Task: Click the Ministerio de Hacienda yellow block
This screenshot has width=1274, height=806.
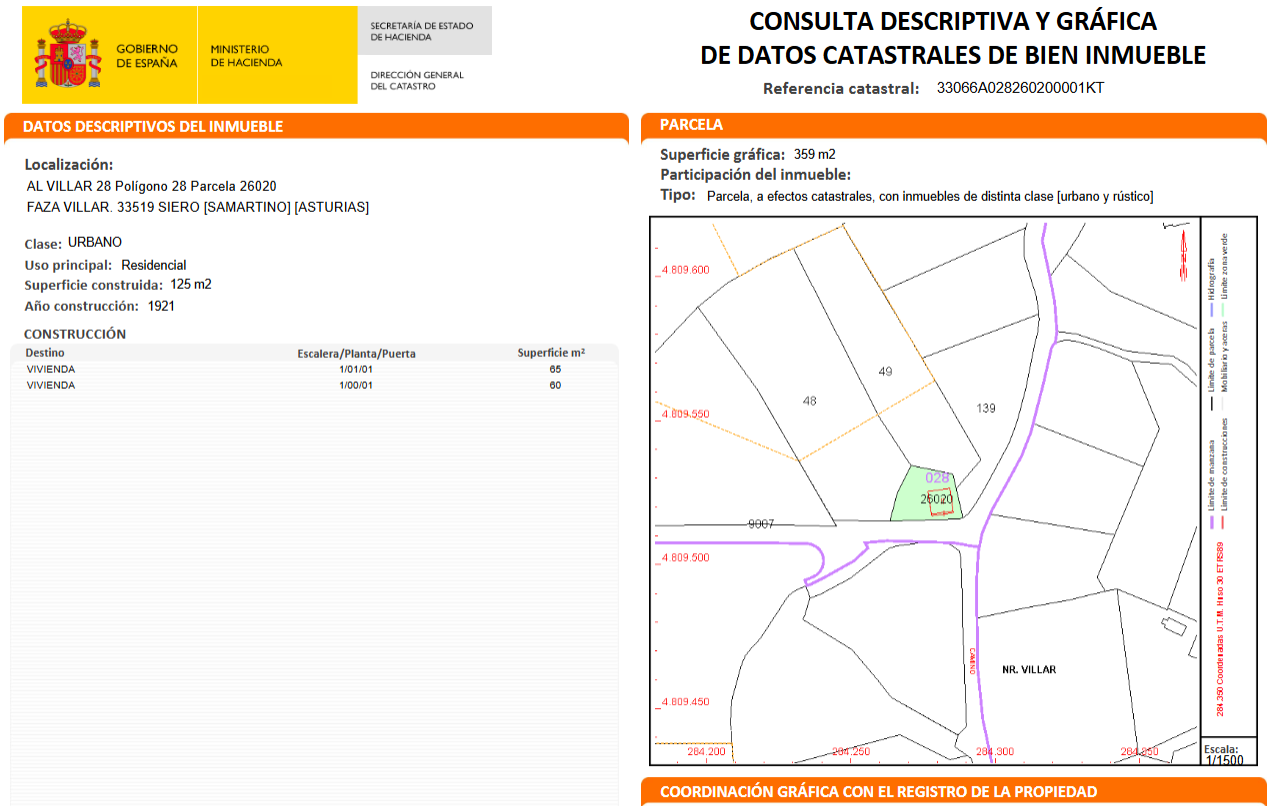Action: tap(277, 55)
